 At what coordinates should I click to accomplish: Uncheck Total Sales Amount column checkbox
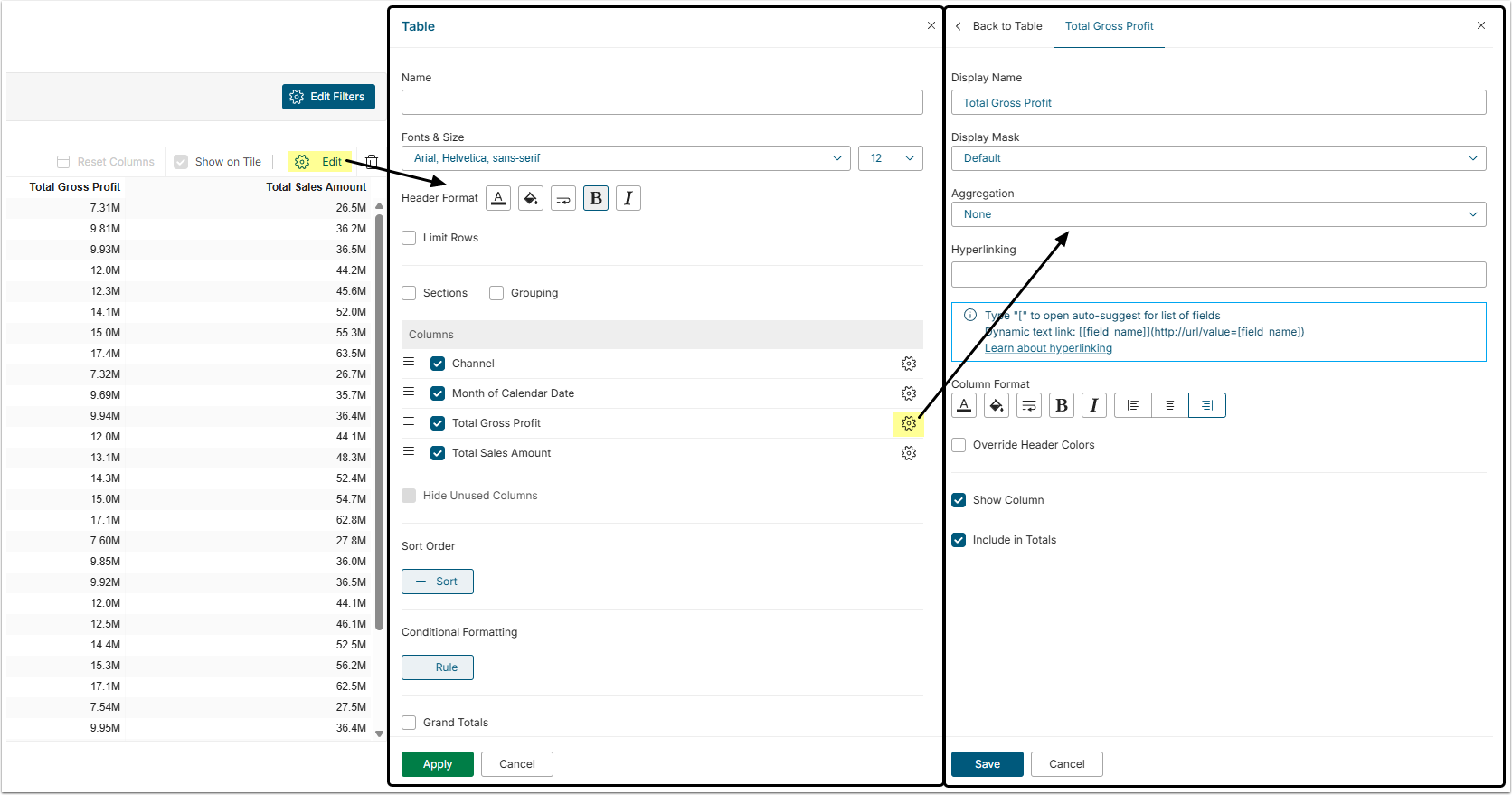(438, 453)
